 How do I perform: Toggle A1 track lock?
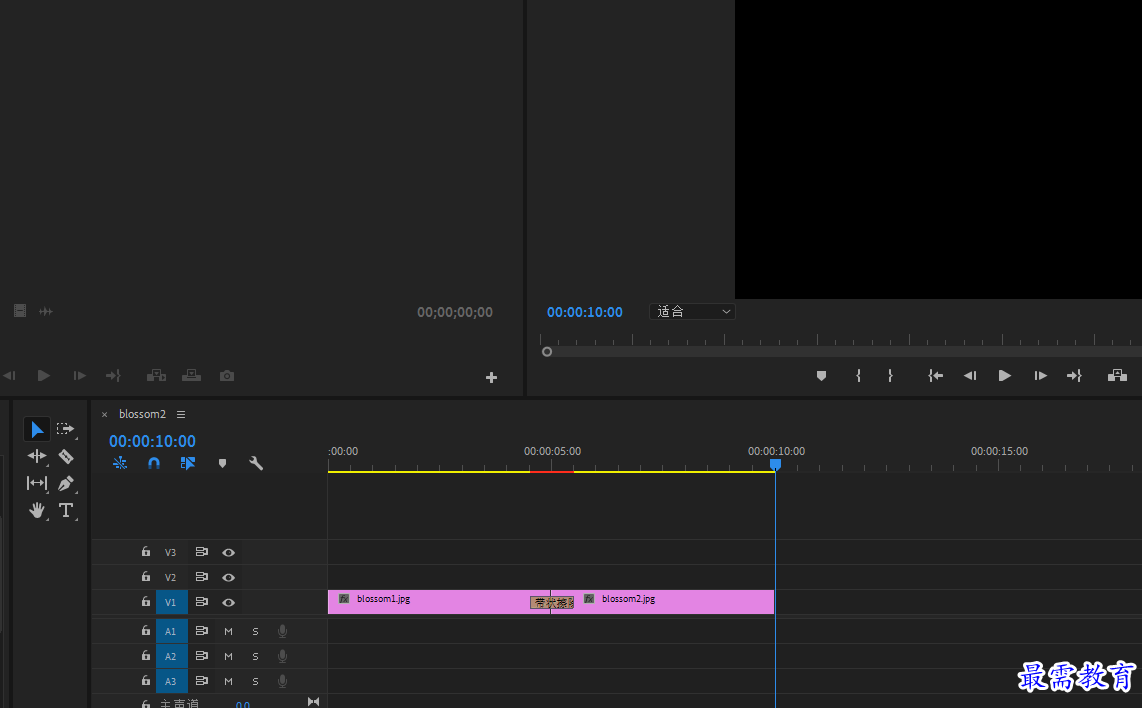[x=146, y=631]
